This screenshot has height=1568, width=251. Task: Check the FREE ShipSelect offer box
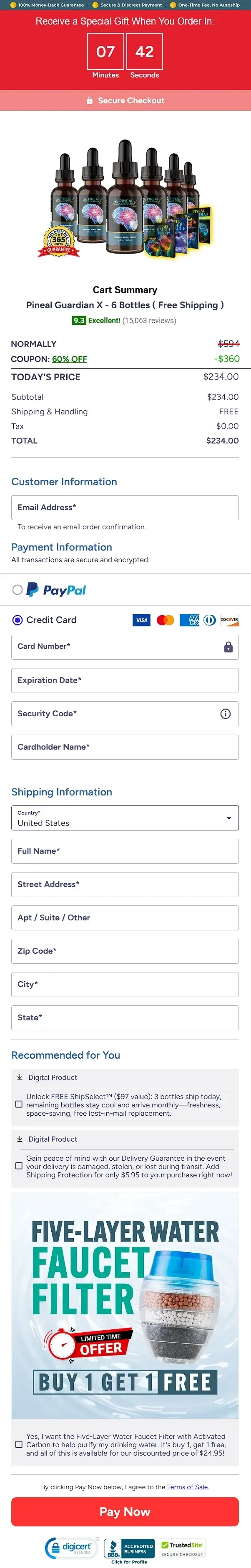click(x=19, y=1104)
